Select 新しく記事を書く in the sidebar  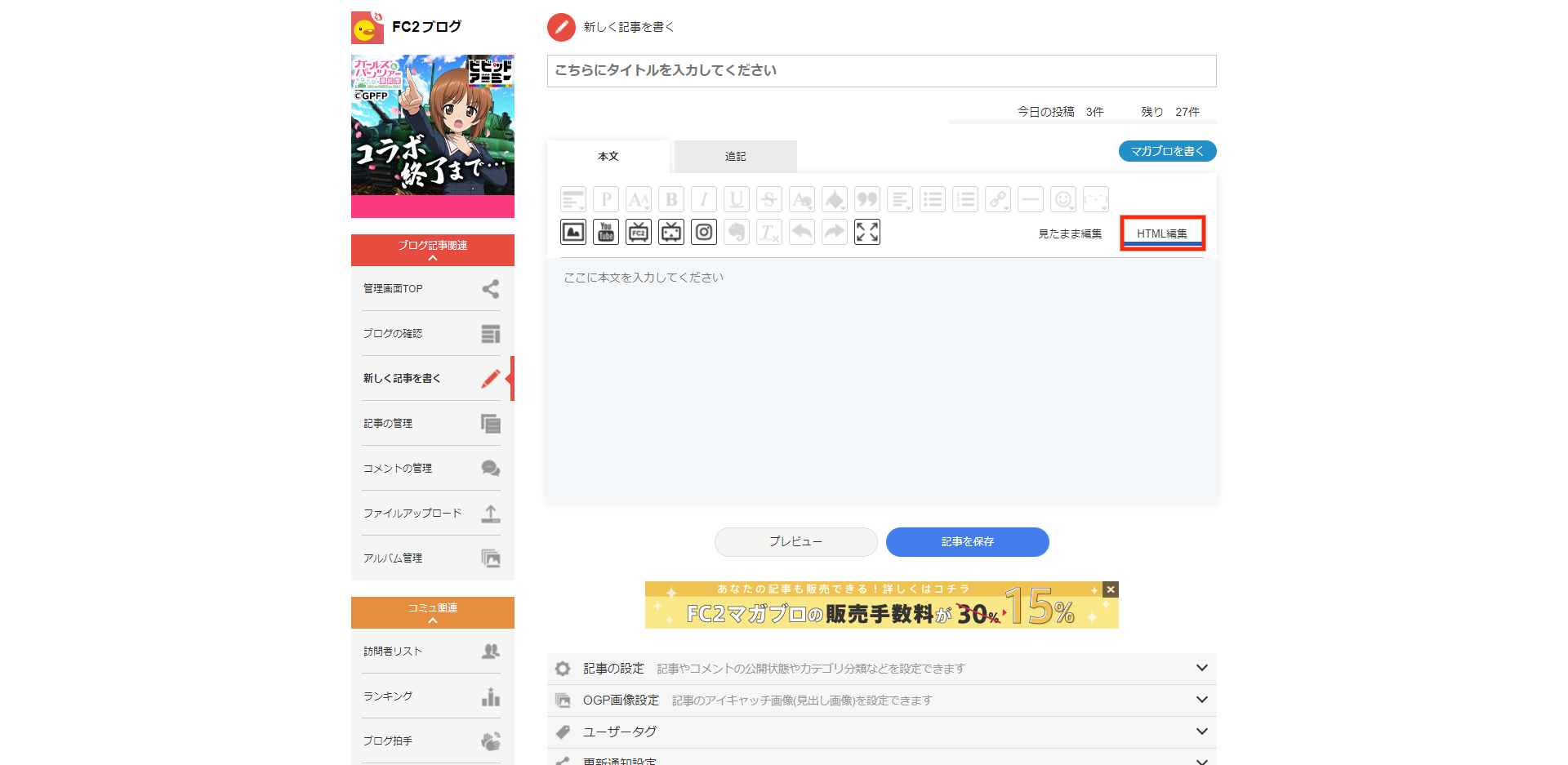(431, 379)
